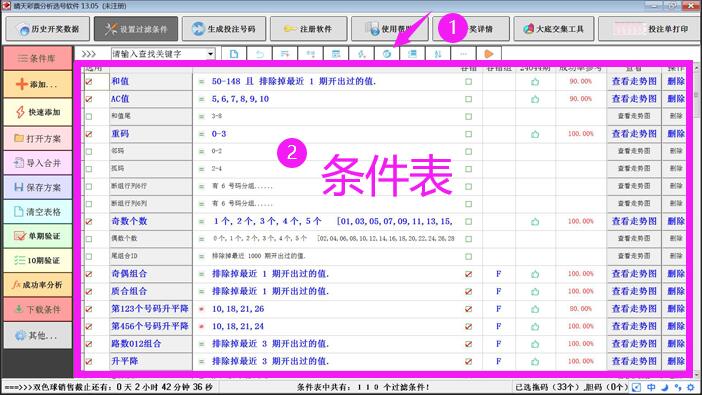Click the thumbs-up icon in 和值 row
The image size is (702, 395).
[x=535, y=82]
